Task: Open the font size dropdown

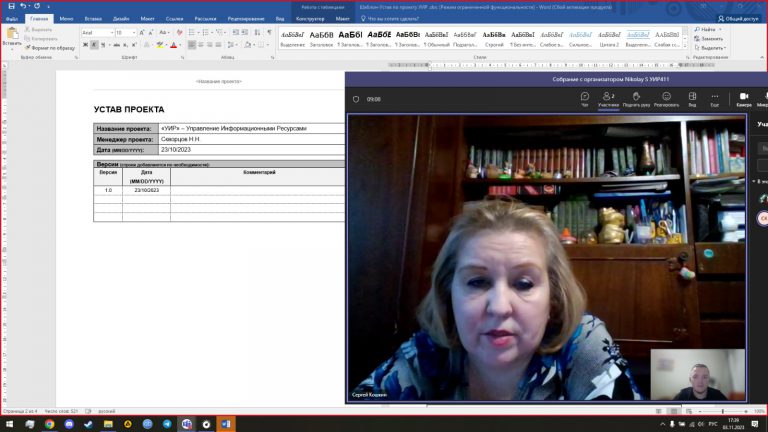Action: coord(134,32)
